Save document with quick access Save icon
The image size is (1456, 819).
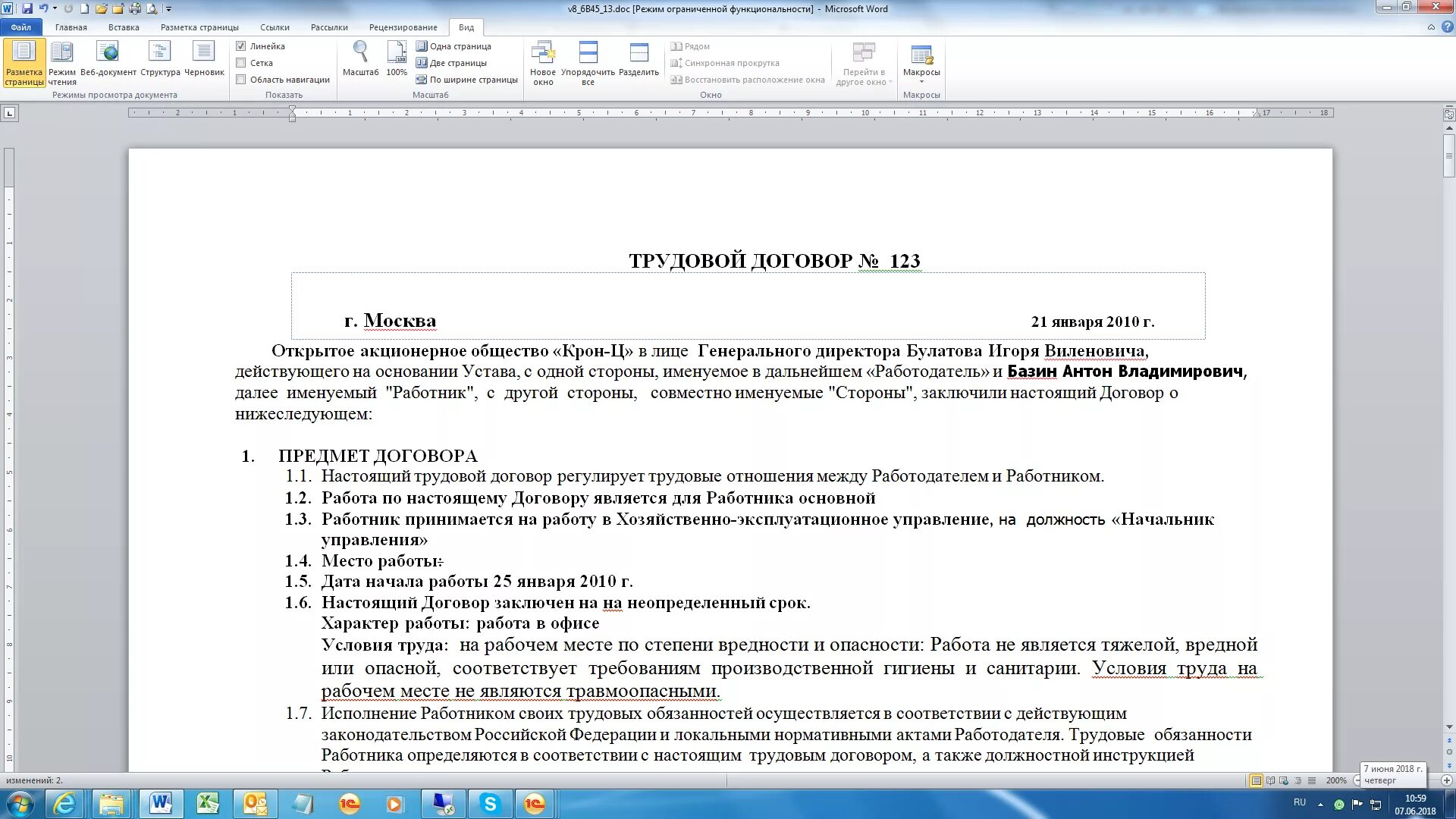click(27, 8)
